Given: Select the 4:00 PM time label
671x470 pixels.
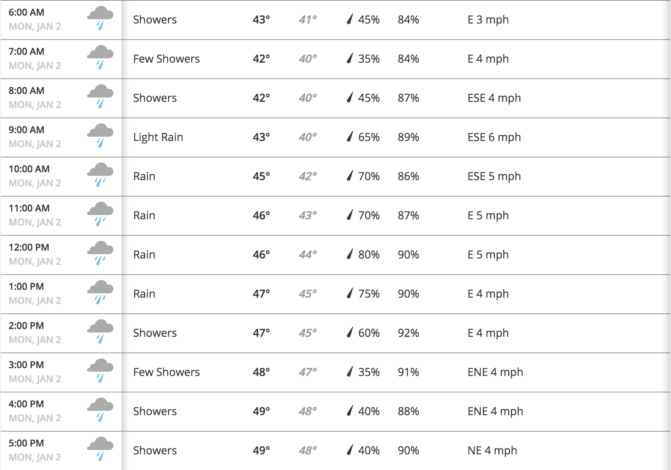Looking at the screenshot, I should pos(27,404).
